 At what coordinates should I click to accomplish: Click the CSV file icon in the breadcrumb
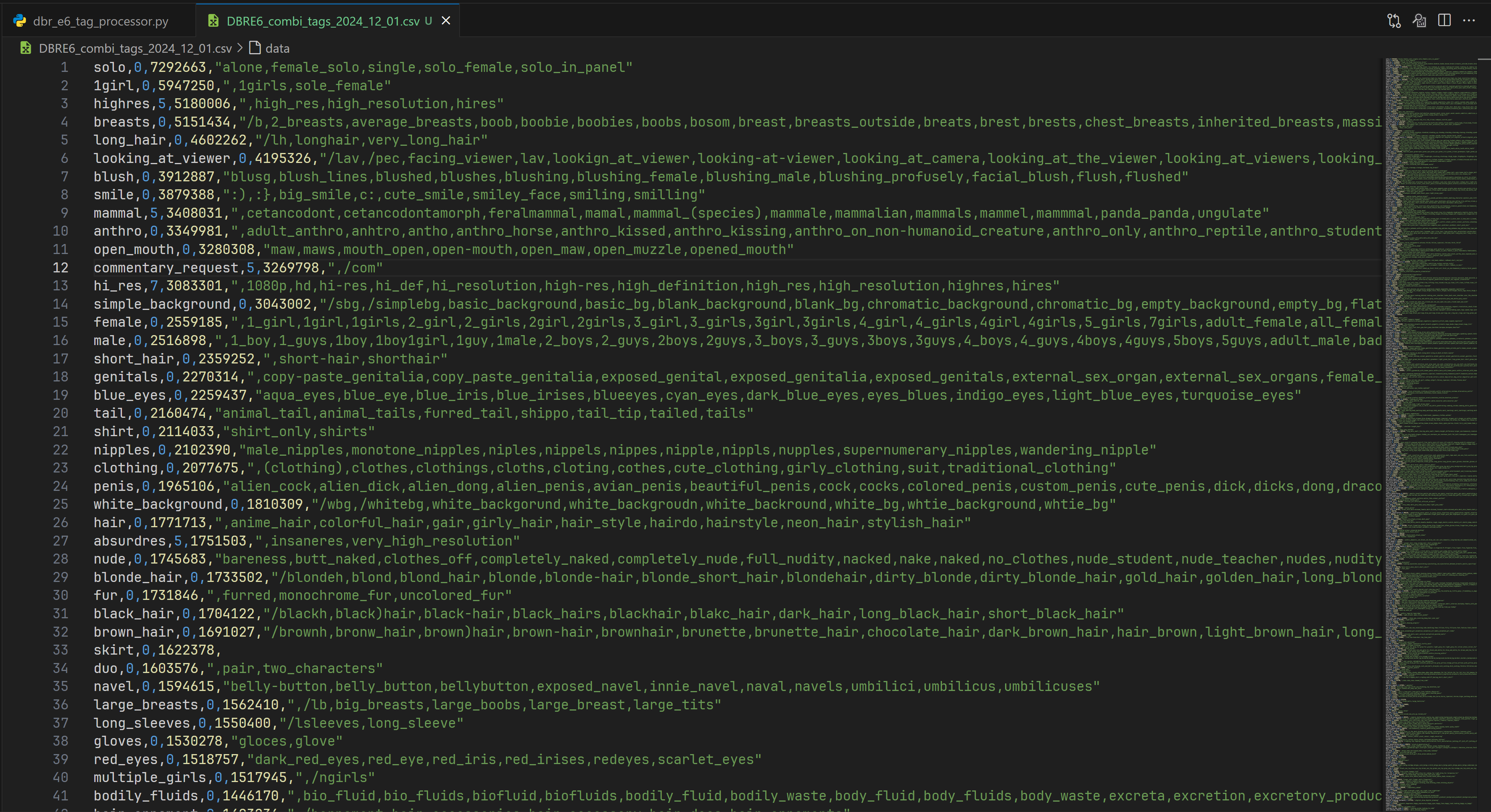click(26, 48)
